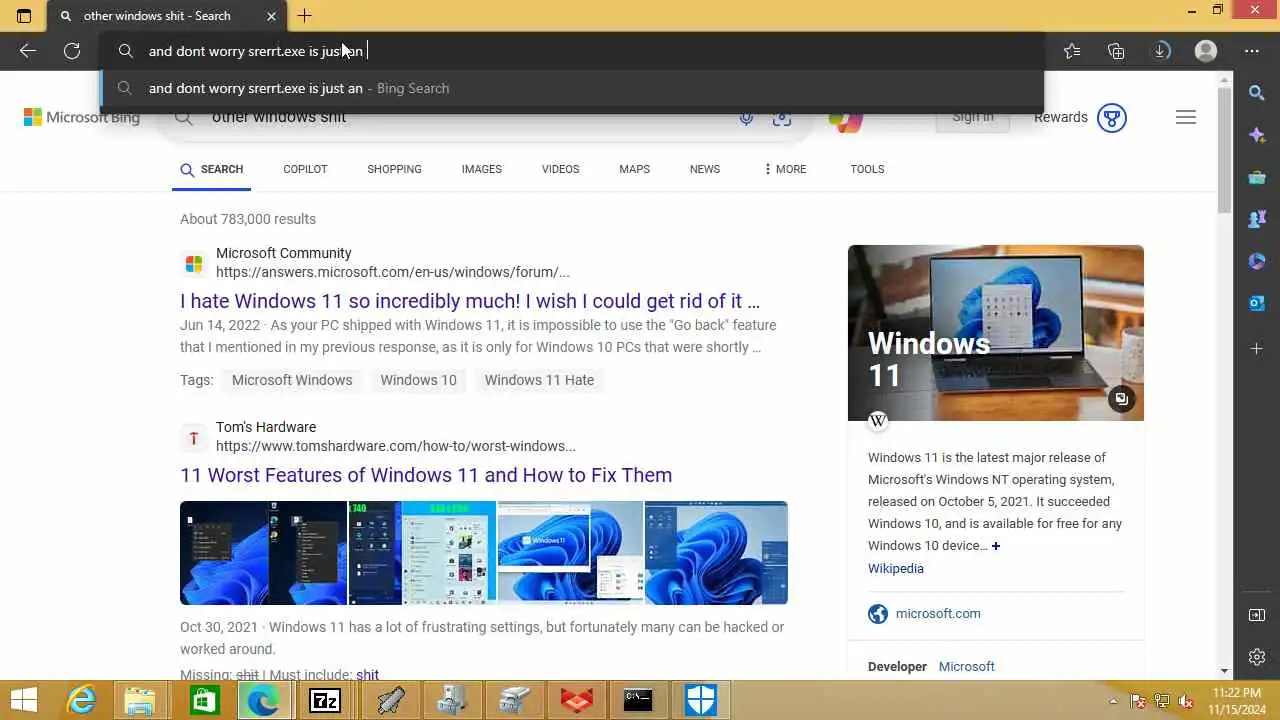The width and height of the screenshot is (1280, 720).
Task: Click the Microsoft Windows tag
Action: click(292, 380)
